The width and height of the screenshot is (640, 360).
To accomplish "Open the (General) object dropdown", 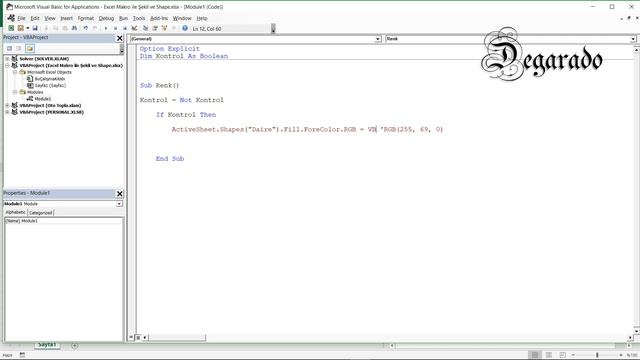I will pyautogui.click(x=378, y=39).
